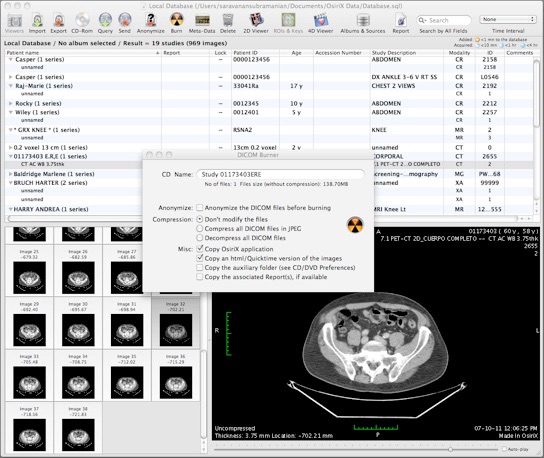The height and width of the screenshot is (458, 544).
Task: Sort by Modality column header
Action: pyautogui.click(x=459, y=53)
